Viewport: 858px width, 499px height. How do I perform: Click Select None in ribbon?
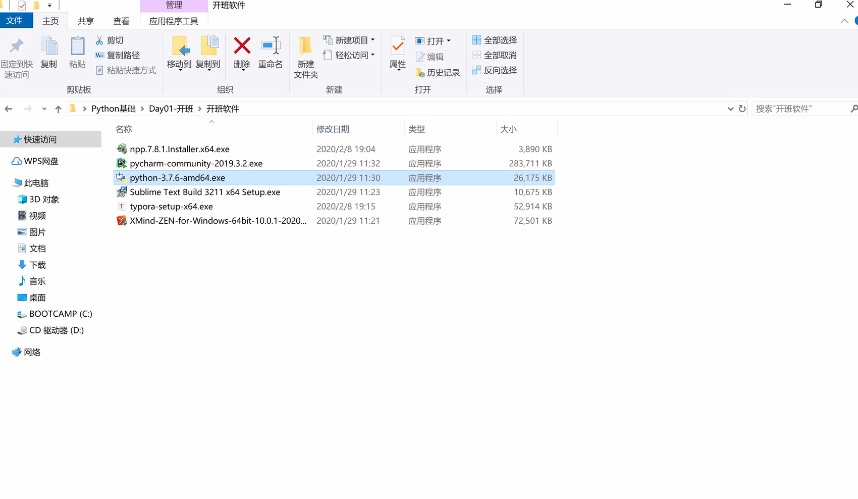click(x=494, y=55)
